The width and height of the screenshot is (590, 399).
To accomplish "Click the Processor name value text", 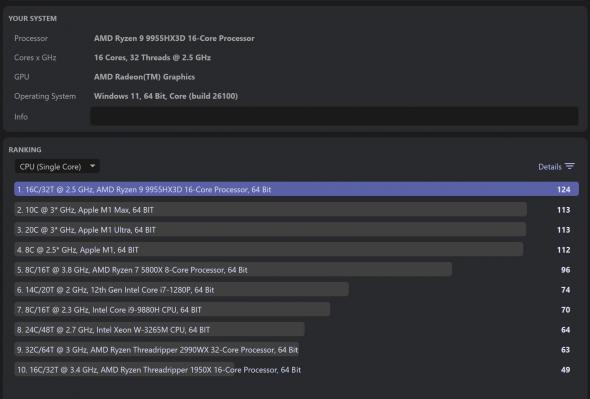I will click(174, 38).
